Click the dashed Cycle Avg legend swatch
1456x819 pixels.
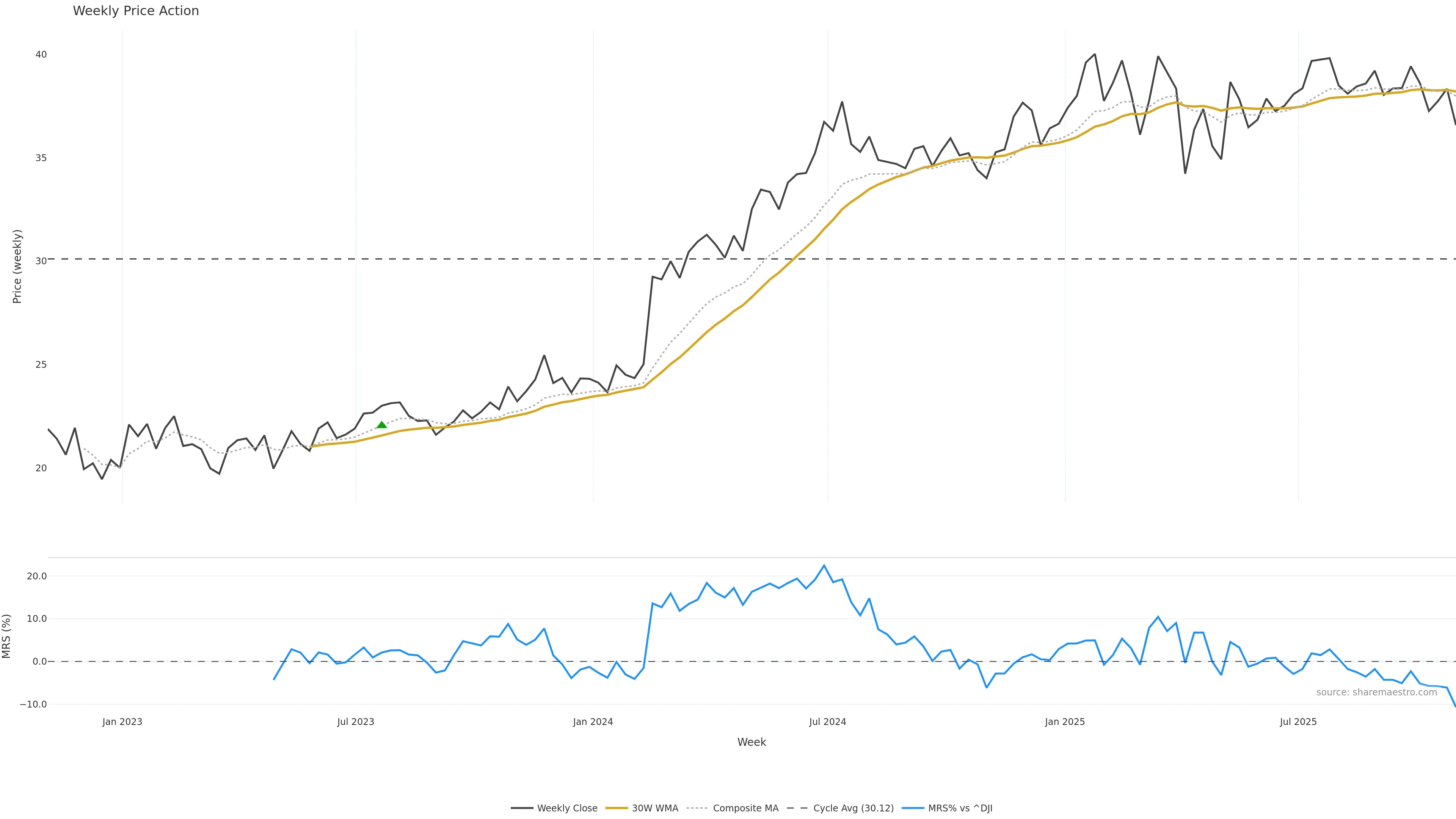[x=797, y=808]
